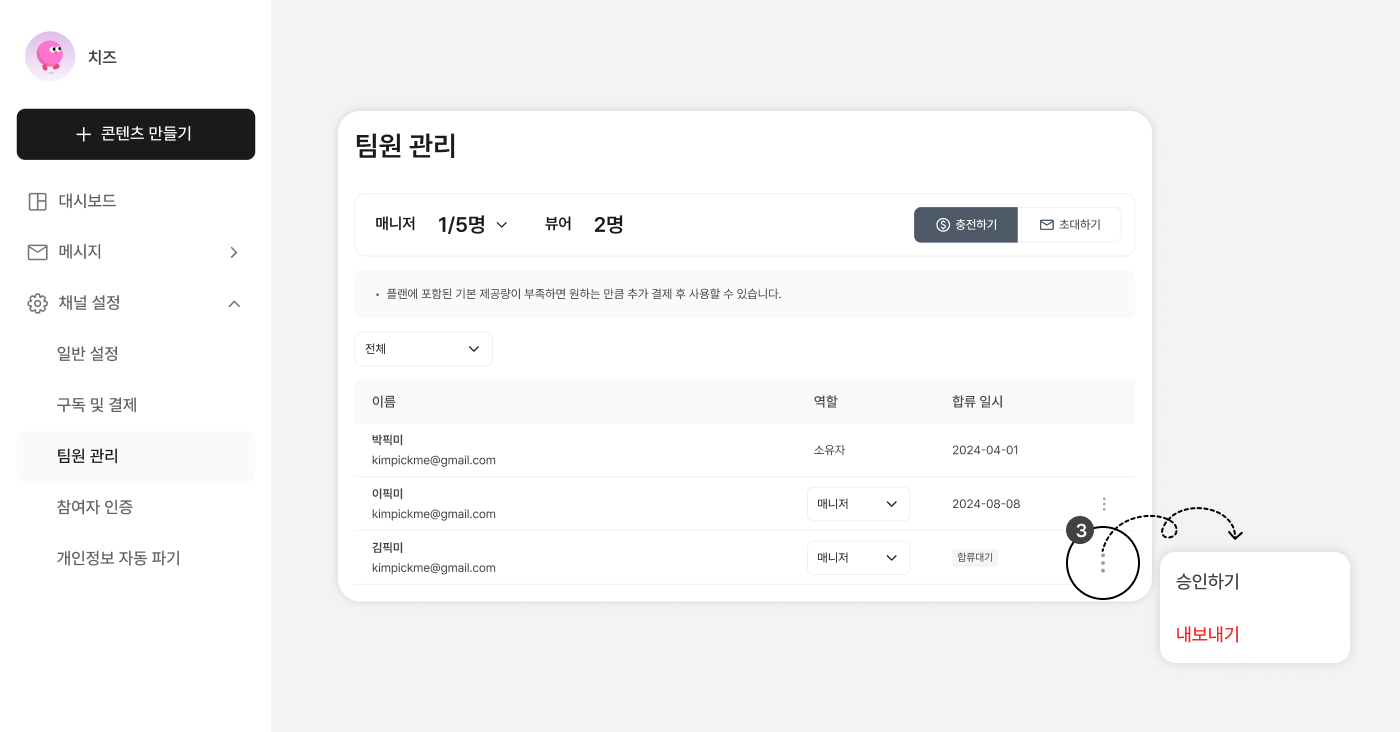The height and width of the screenshot is (732, 1400).
Task: Click the 치즈 profile avatar
Action: 50,56
